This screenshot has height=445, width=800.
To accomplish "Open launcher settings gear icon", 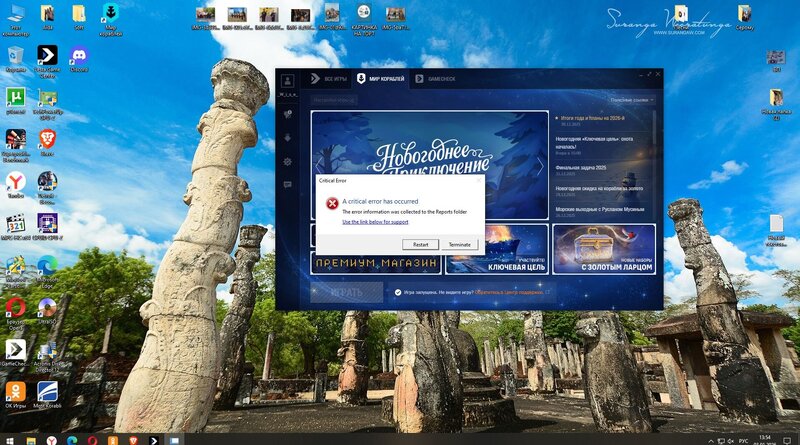I will click(x=288, y=161).
